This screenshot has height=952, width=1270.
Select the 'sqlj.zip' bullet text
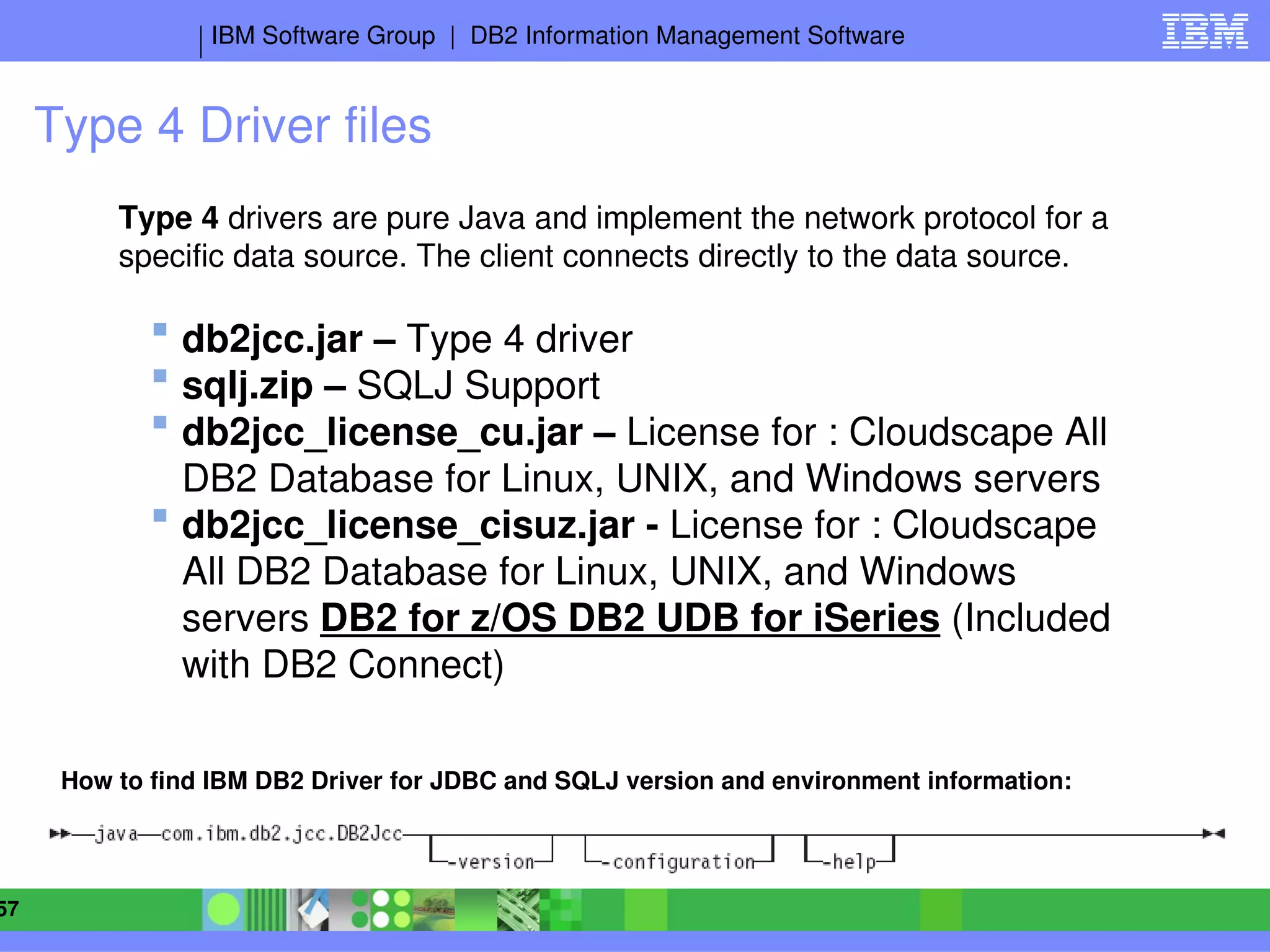coord(247,386)
